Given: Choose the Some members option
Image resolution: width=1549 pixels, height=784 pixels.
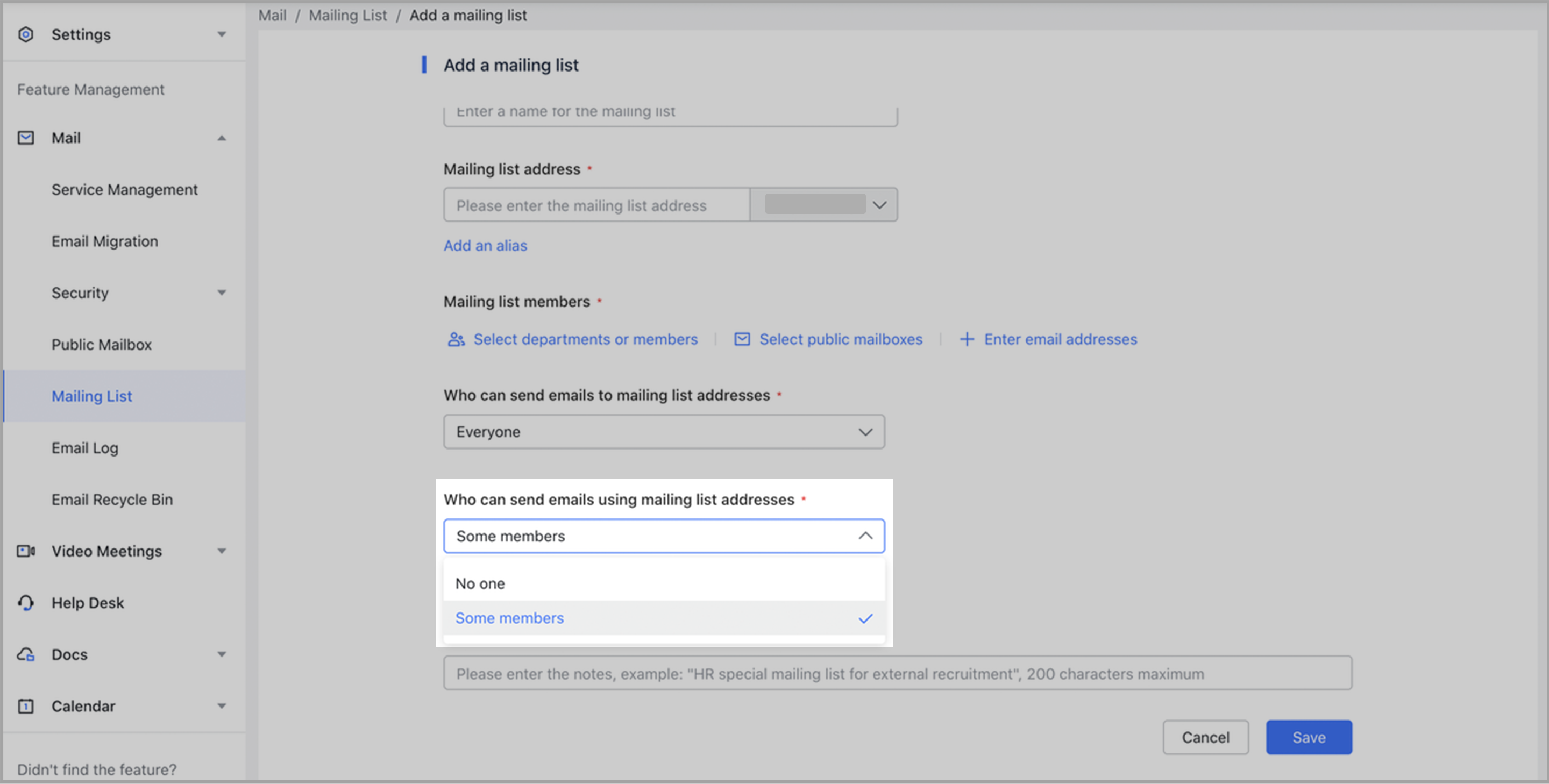Looking at the screenshot, I should (x=664, y=618).
